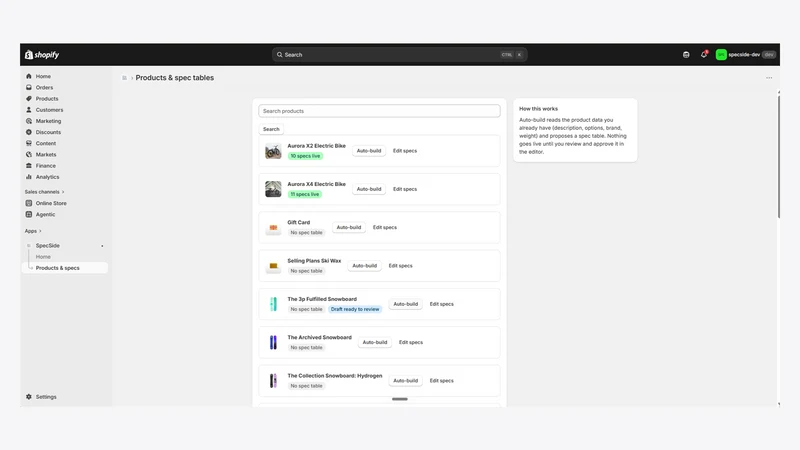Click the How this works heading
This screenshot has height=450, width=800.
pyautogui.click(x=538, y=109)
